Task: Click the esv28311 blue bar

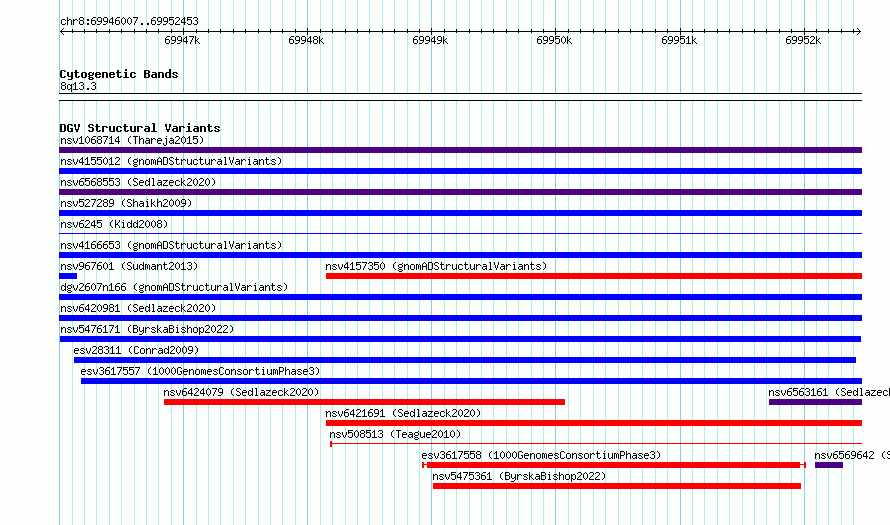Action: (x=465, y=360)
